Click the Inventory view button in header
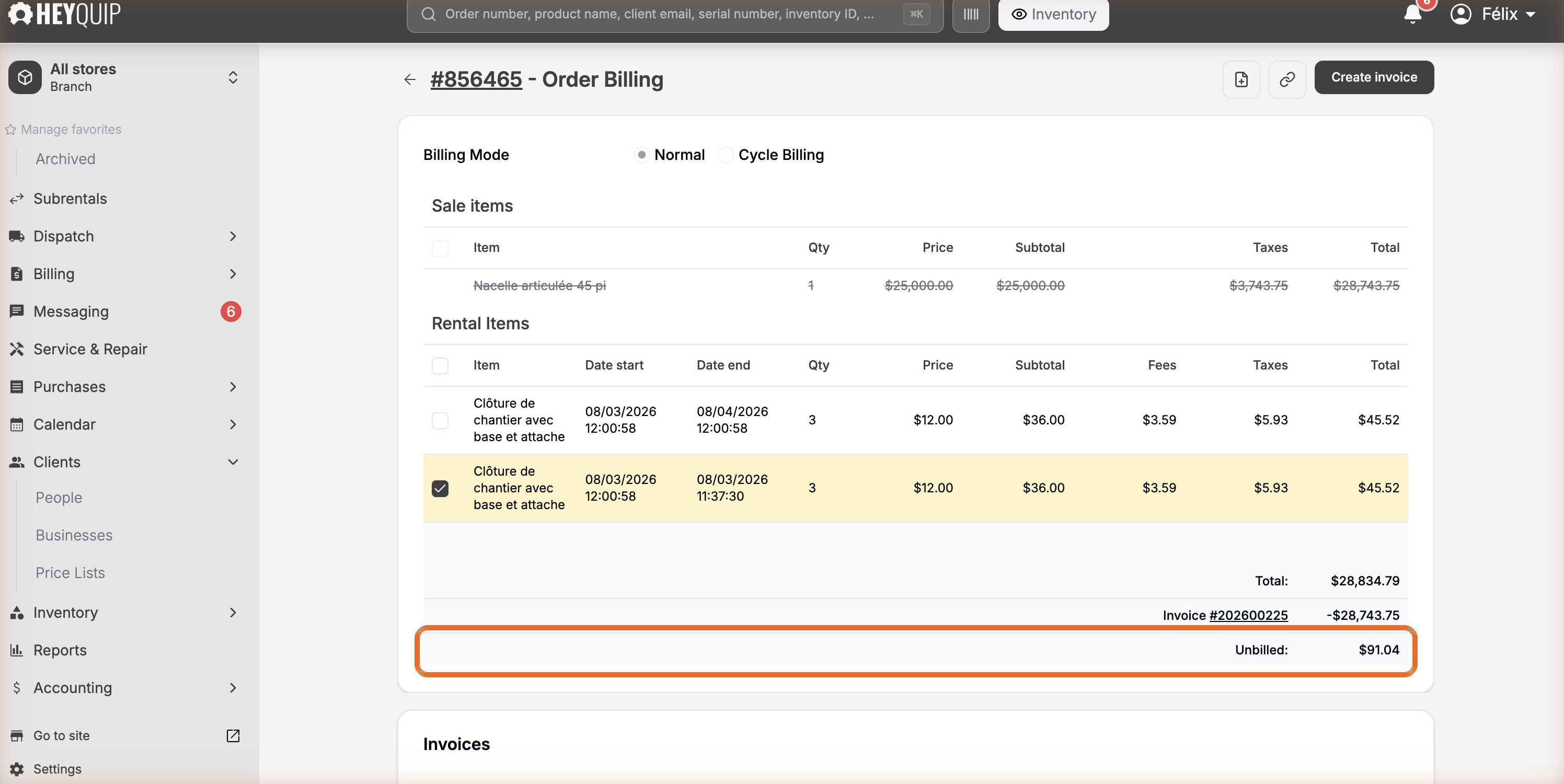 point(1053,14)
